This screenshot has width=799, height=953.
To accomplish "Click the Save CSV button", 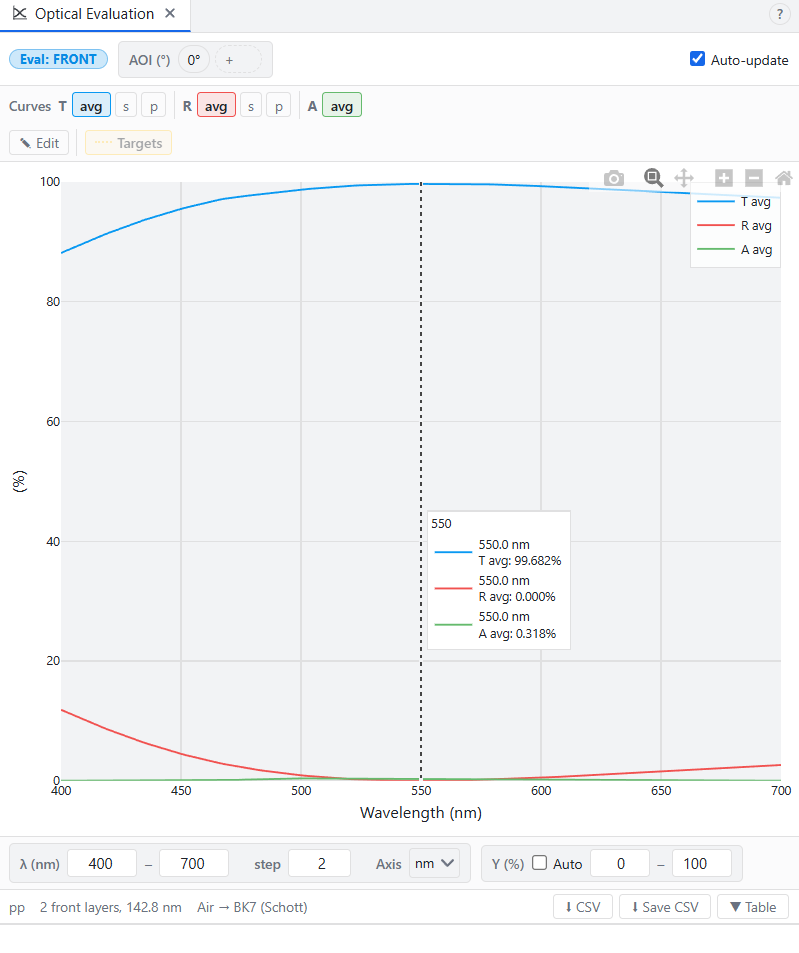I will [665, 907].
